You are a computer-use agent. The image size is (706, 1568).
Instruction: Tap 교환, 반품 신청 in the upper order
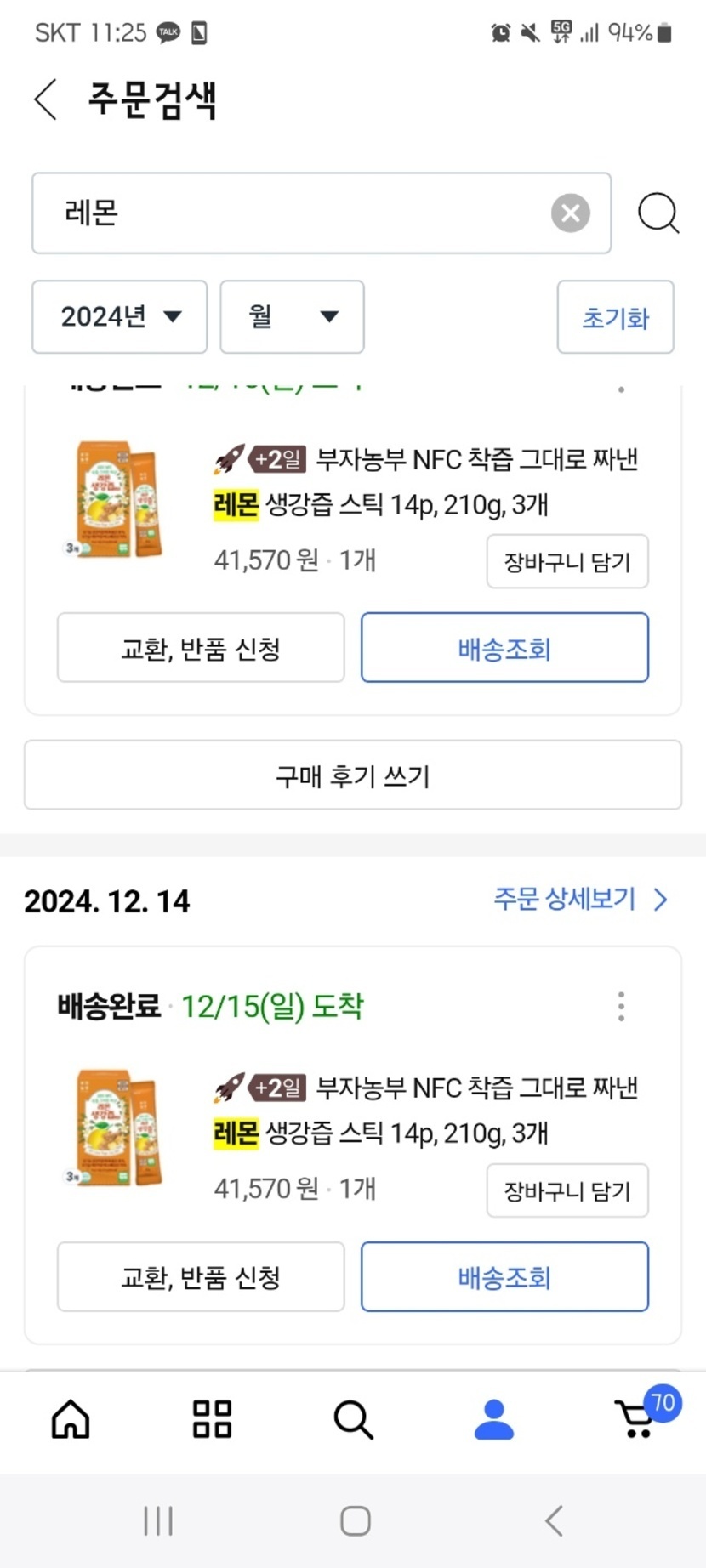pos(201,648)
